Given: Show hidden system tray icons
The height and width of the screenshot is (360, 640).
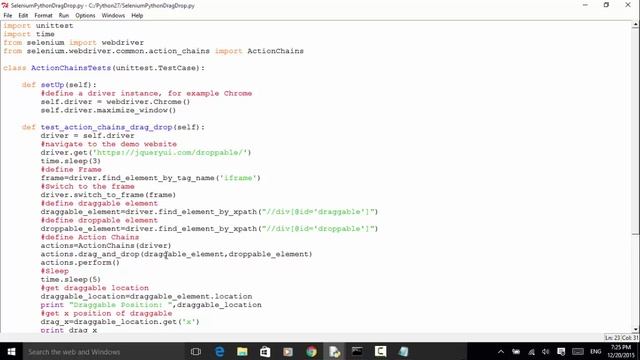Looking at the screenshot, I should click(501, 351).
